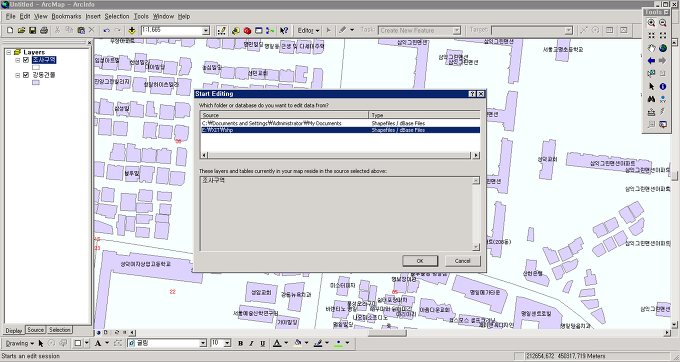Open the Selection menu
Screen dimensions: 680x362
pos(117,16)
